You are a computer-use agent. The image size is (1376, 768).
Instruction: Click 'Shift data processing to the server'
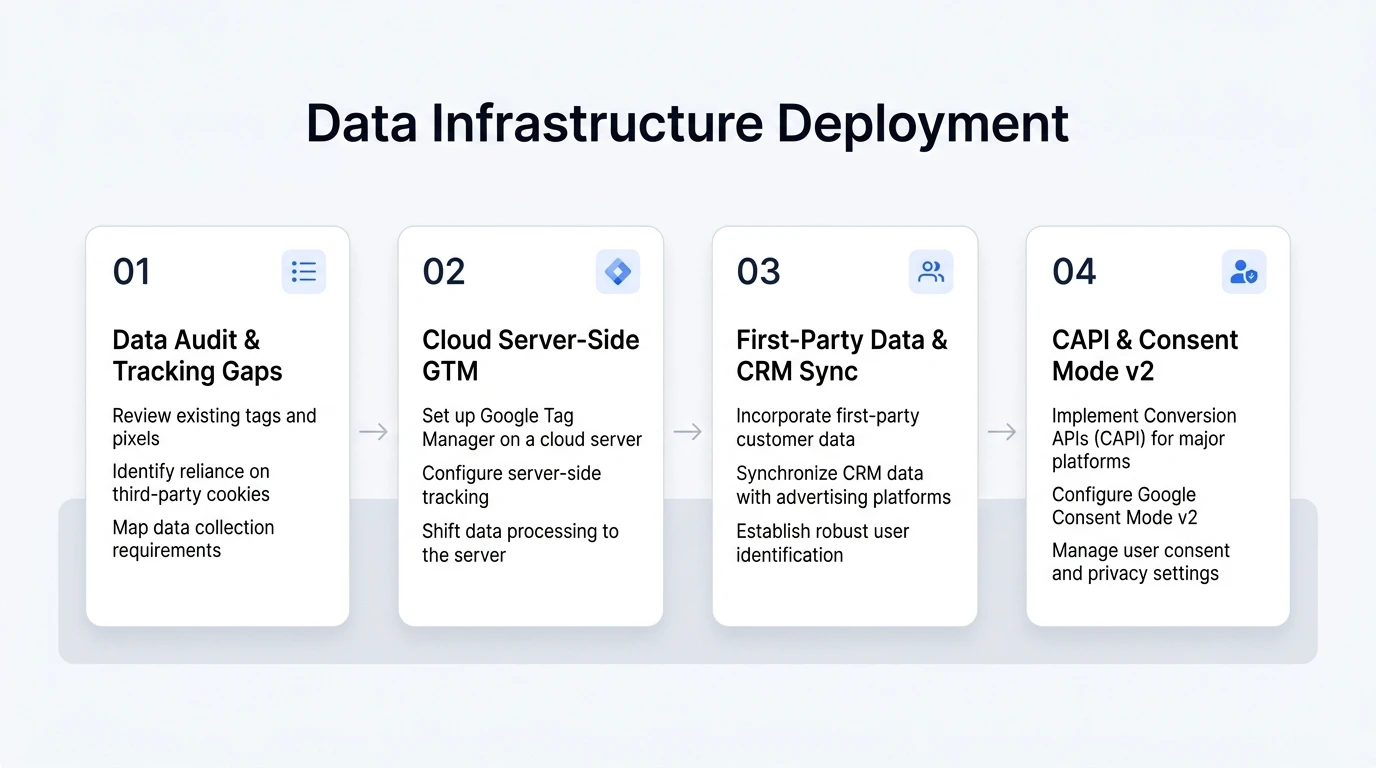click(x=520, y=543)
